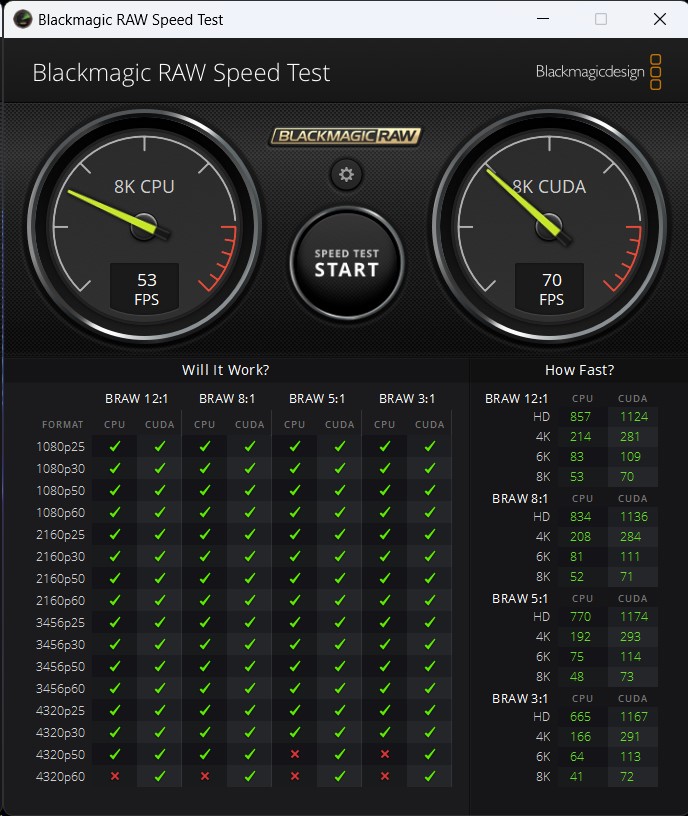Click the Blackmagicdesign logo

click(598, 72)
